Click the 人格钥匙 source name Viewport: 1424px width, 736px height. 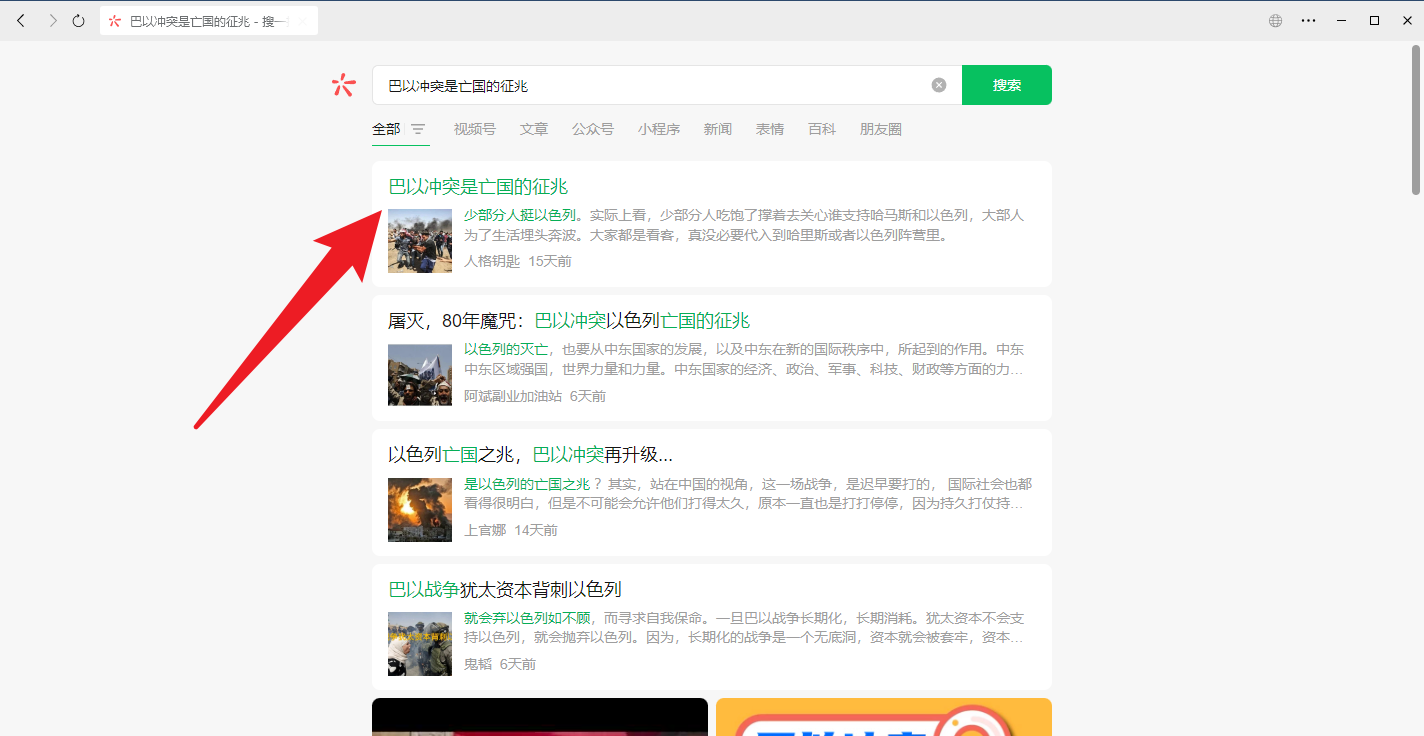click(x=492, y=261)
